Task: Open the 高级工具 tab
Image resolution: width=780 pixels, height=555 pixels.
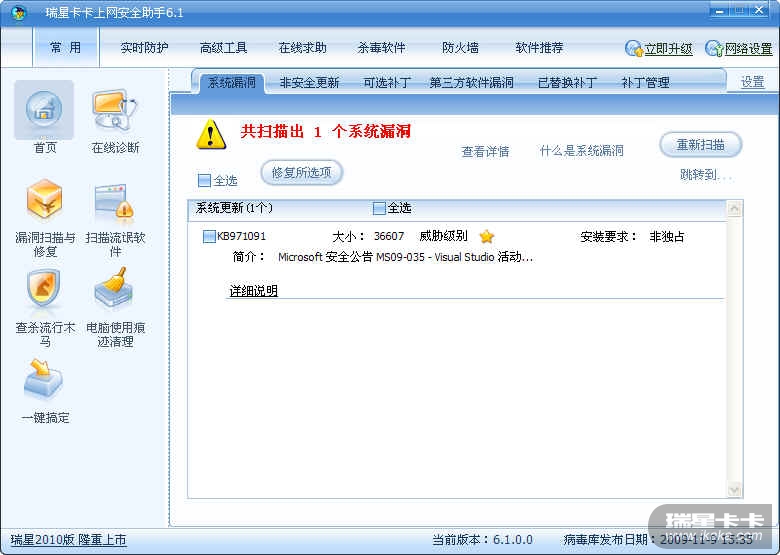Action: (x=223, y=48)
